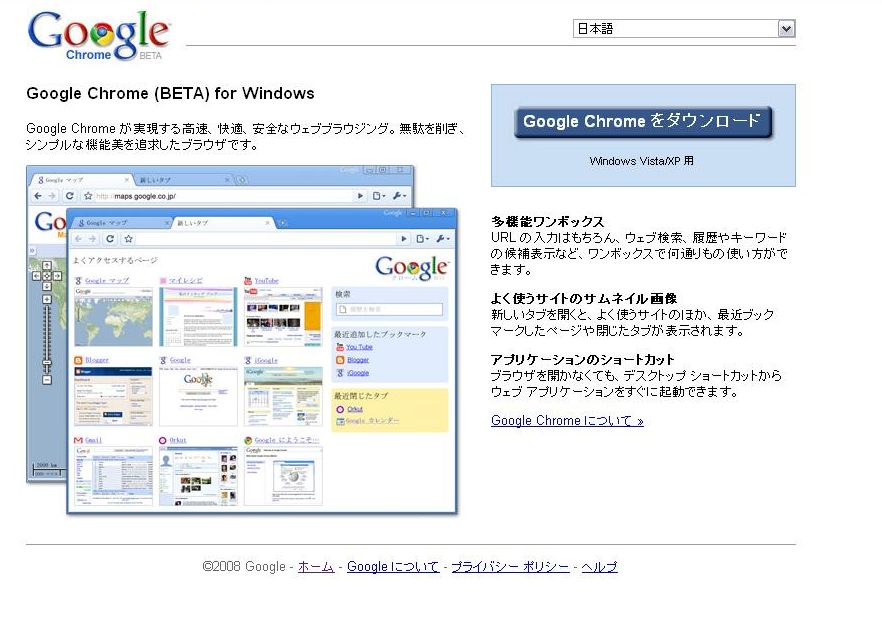Click the Google マップ world map thumbnail
This screenshot has width=882, height=644.
click(x=113, y=317)
